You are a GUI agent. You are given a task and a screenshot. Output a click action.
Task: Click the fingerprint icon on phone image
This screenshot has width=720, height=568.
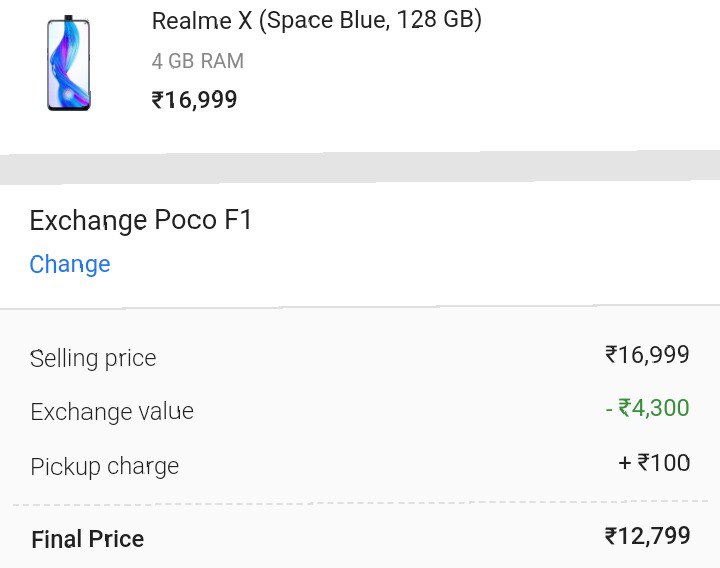pos(68,95)
